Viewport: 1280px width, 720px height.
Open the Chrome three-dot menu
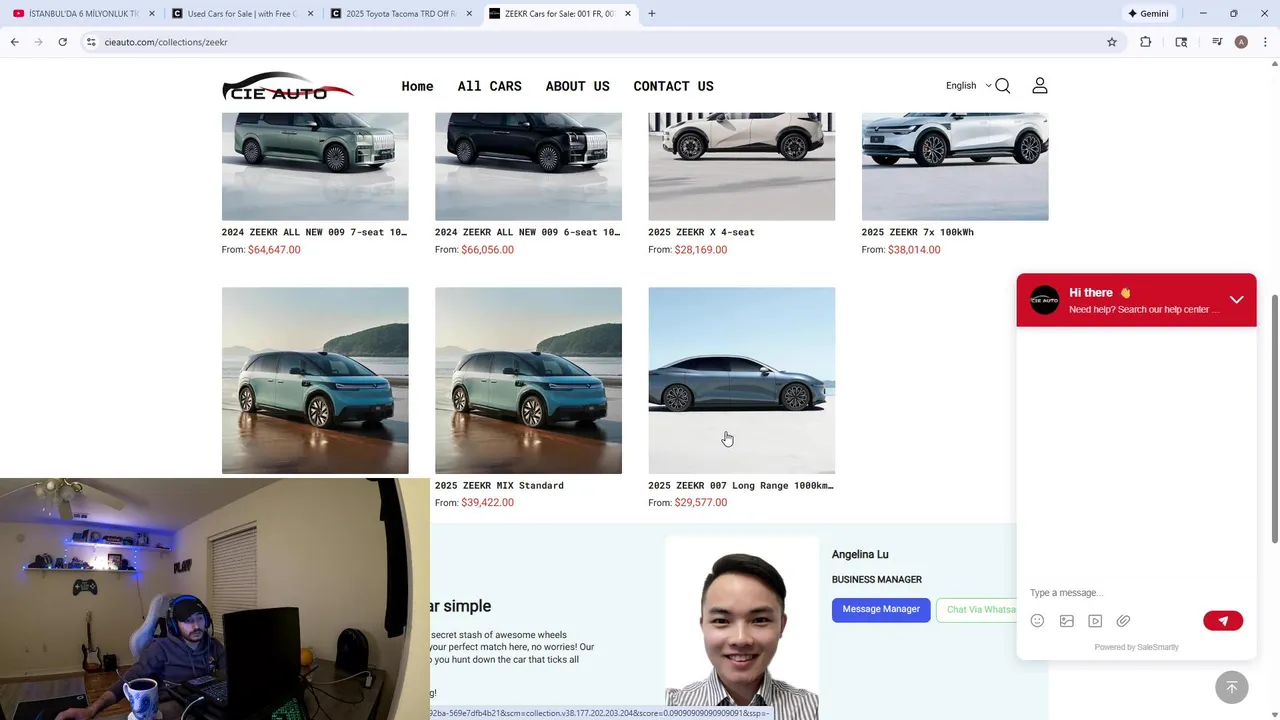(1266, 42)
